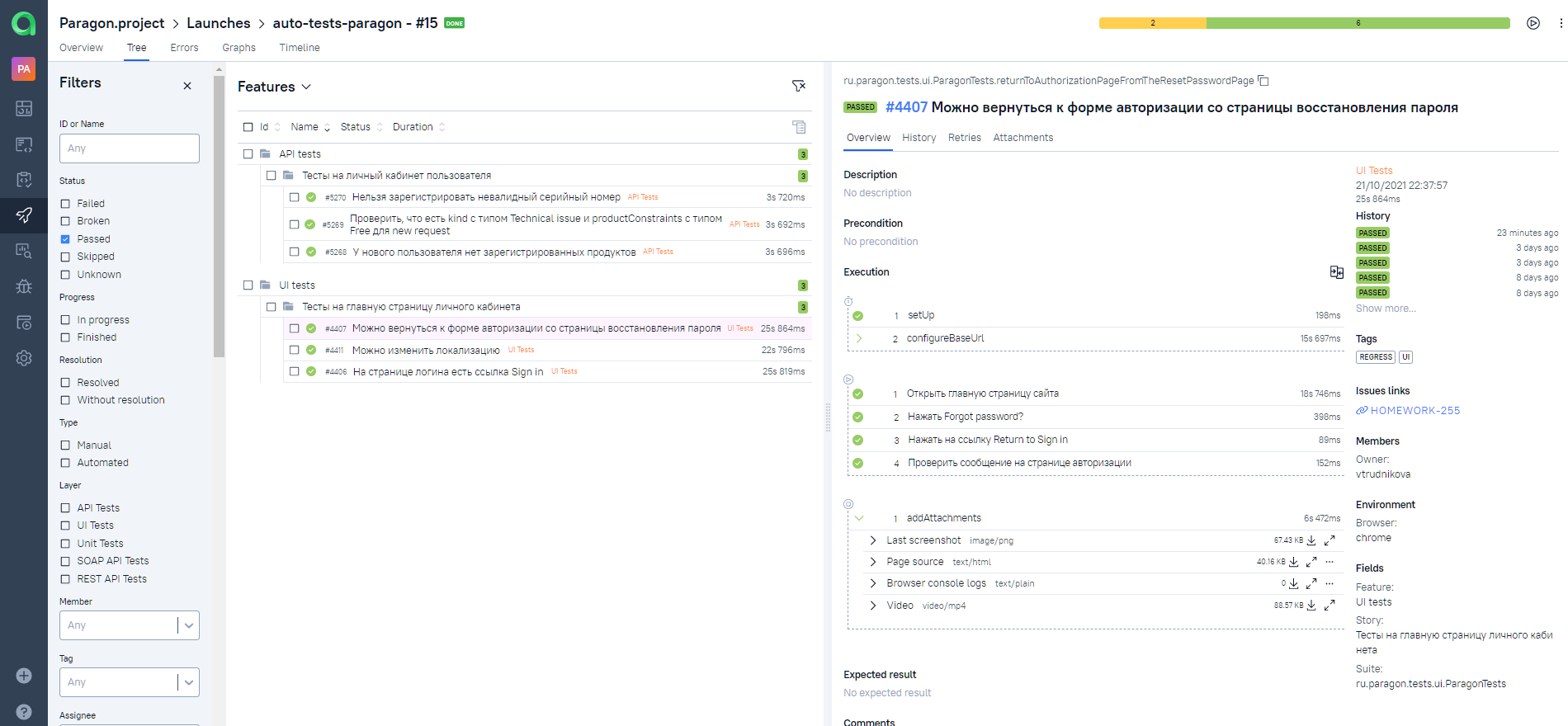
Task: Check the UI Tests layer filter
Action: (65, 526)
